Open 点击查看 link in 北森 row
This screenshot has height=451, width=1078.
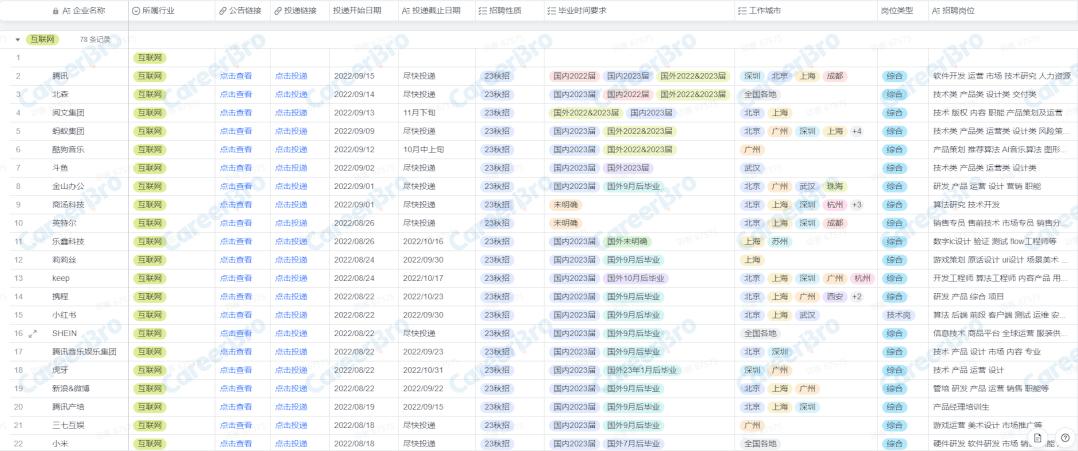pos(236,94)
